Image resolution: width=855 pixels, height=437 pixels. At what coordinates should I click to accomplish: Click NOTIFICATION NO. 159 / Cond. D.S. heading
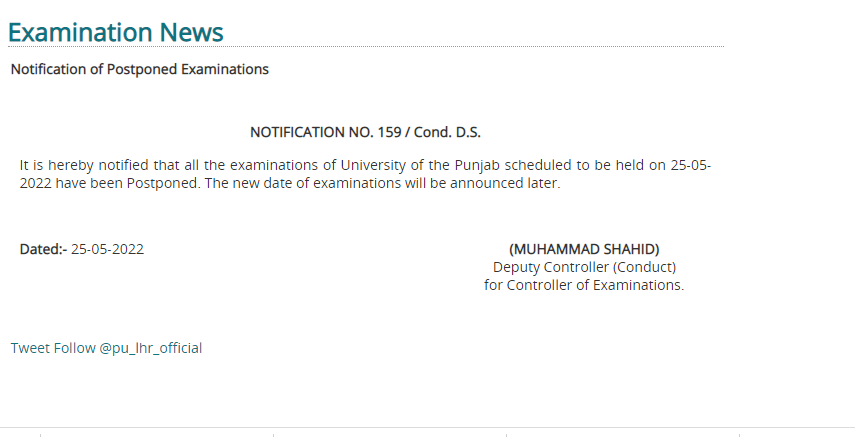tap(365, 132)
